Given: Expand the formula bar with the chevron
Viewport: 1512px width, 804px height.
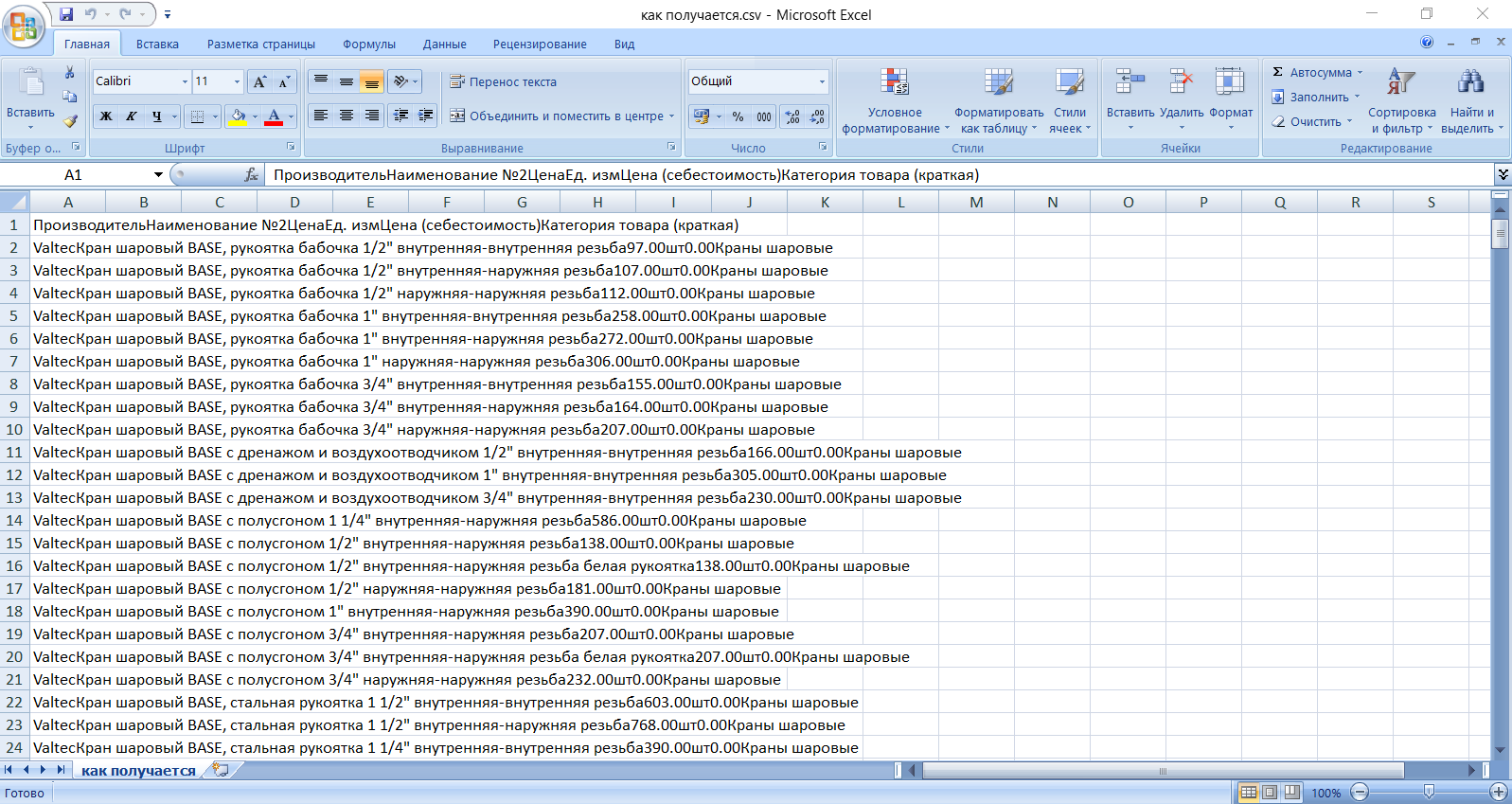Looking at the screenshot, I should tap(1502, 174).
